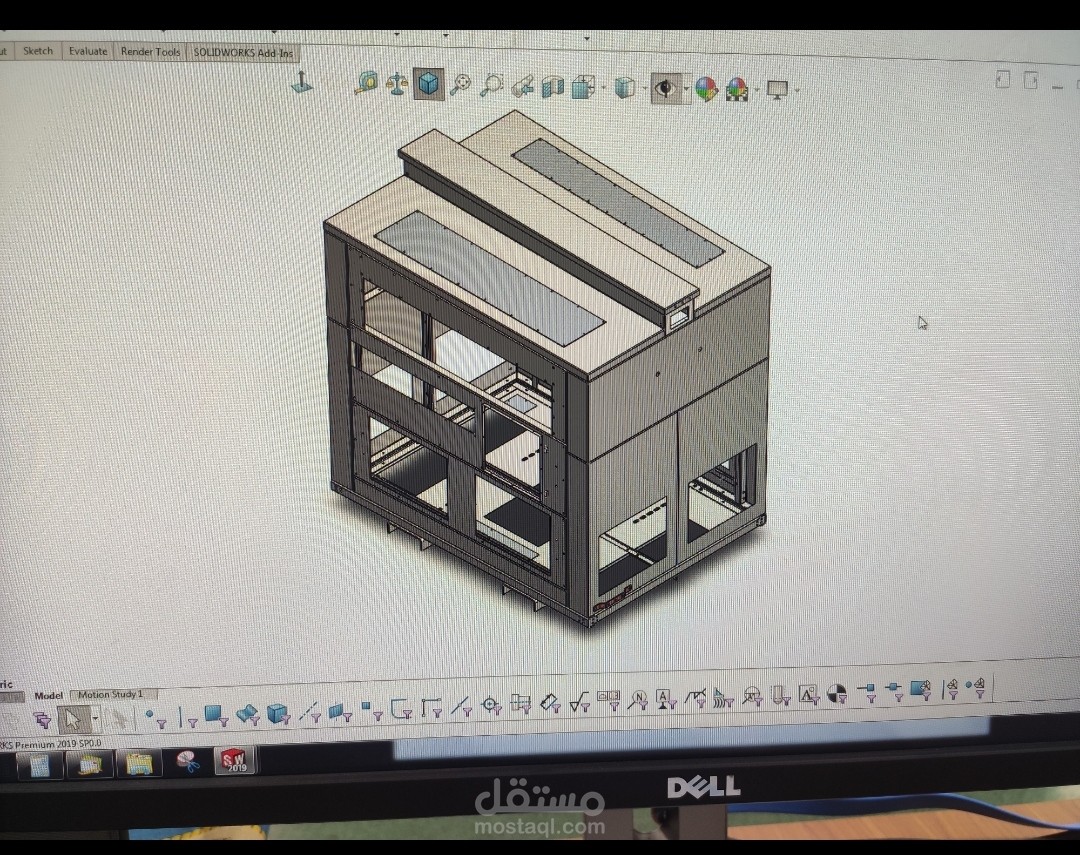This screenshot has width=1080, height=855.
Task: Expand the View Orientation dropdown arrow
Action: tap(603, 88)
